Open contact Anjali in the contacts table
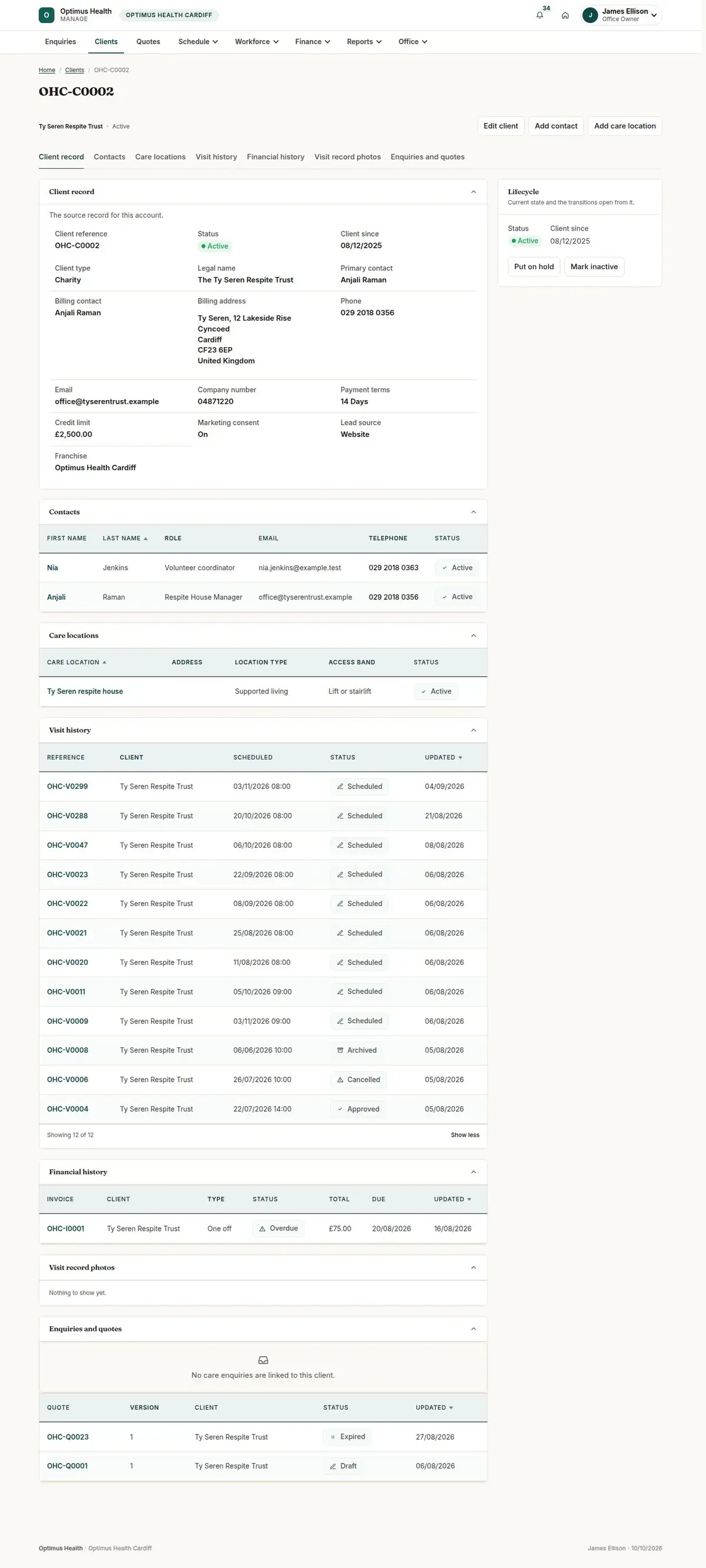Image resolution: width=706 pixels, height=1568 pixels. pos(56,597)
